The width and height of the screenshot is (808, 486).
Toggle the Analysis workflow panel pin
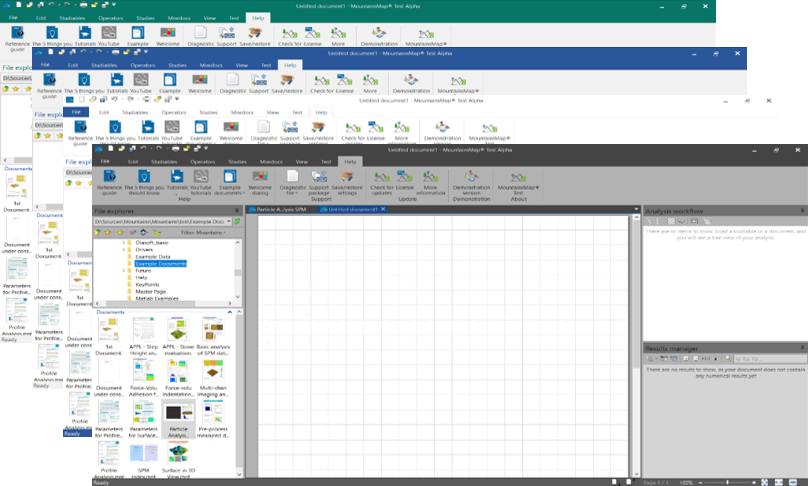coord(802,211)
